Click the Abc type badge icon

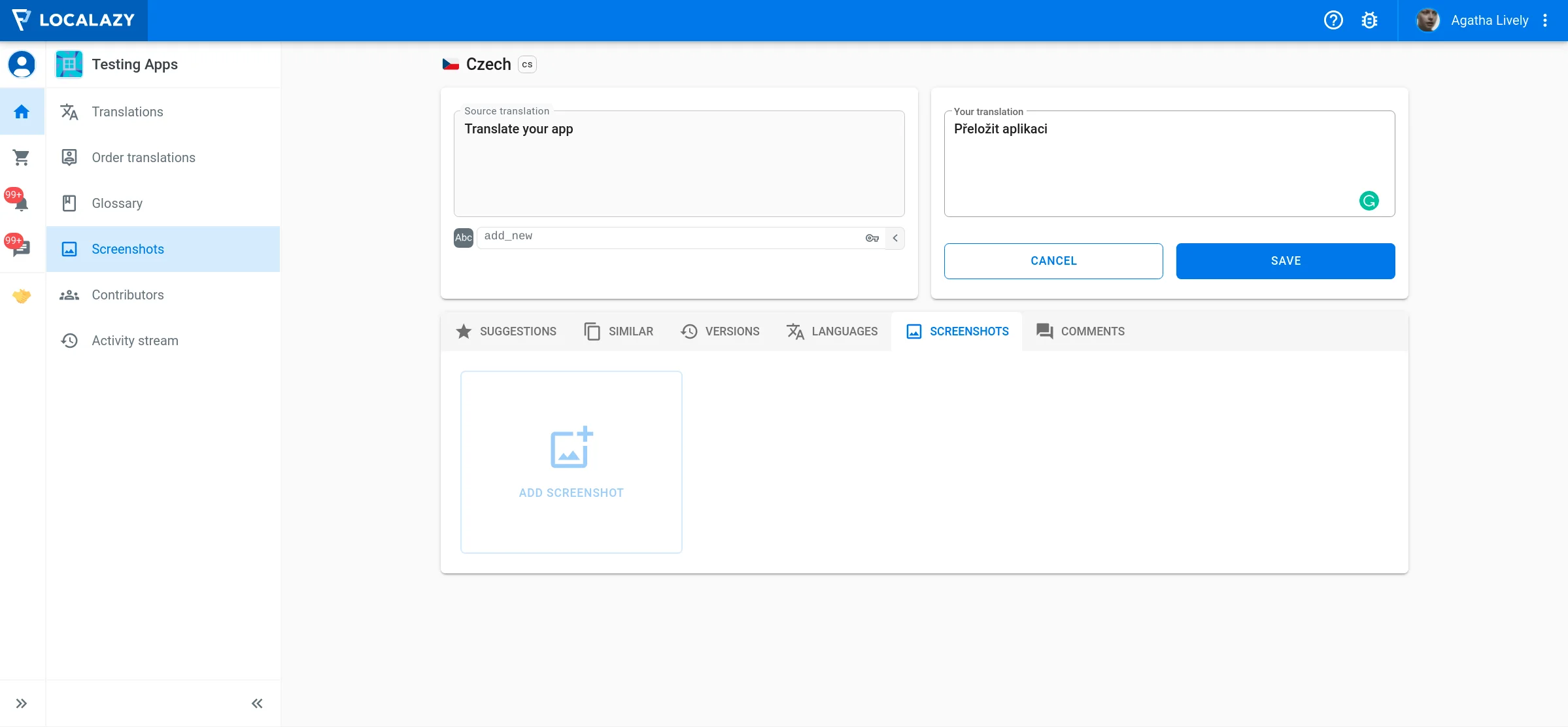[464, 238]
